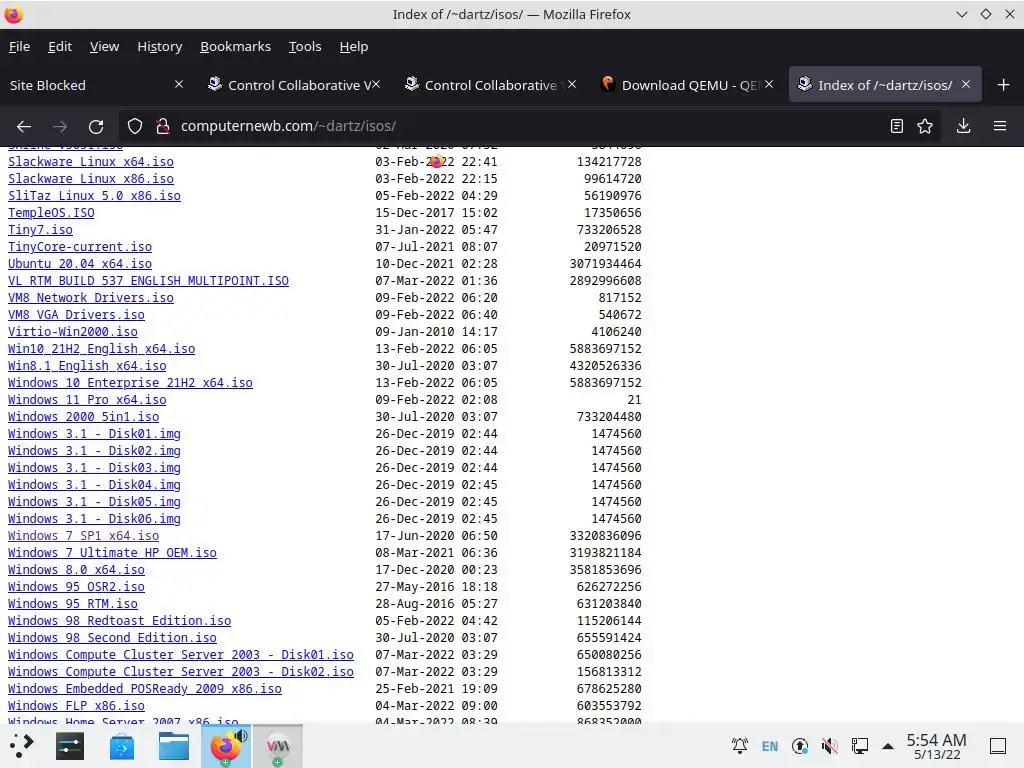Bookmark this page with the star
This screenshot has width=1024, height=768.
(925, 126)
